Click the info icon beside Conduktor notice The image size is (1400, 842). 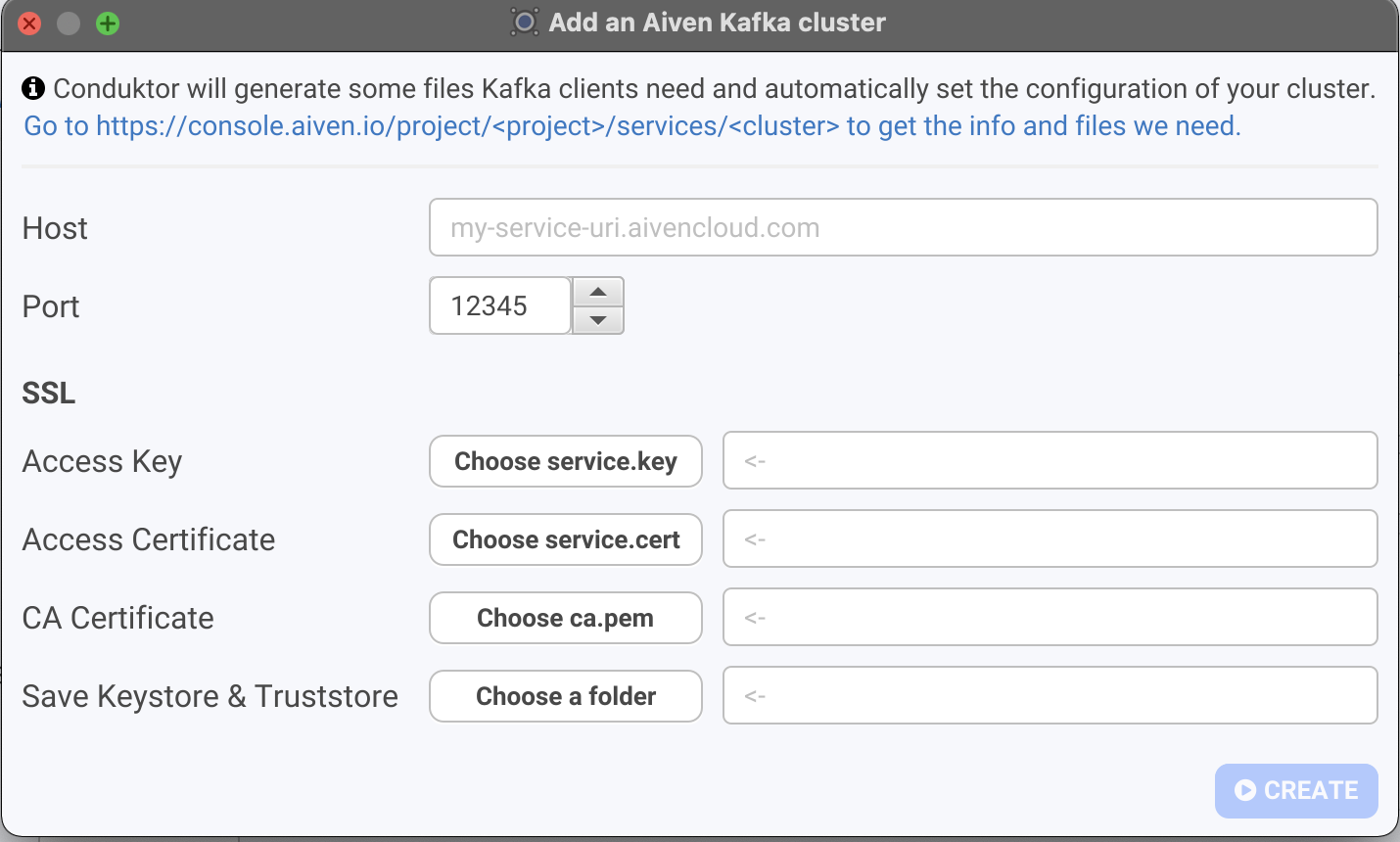click(x=33, y=88)
